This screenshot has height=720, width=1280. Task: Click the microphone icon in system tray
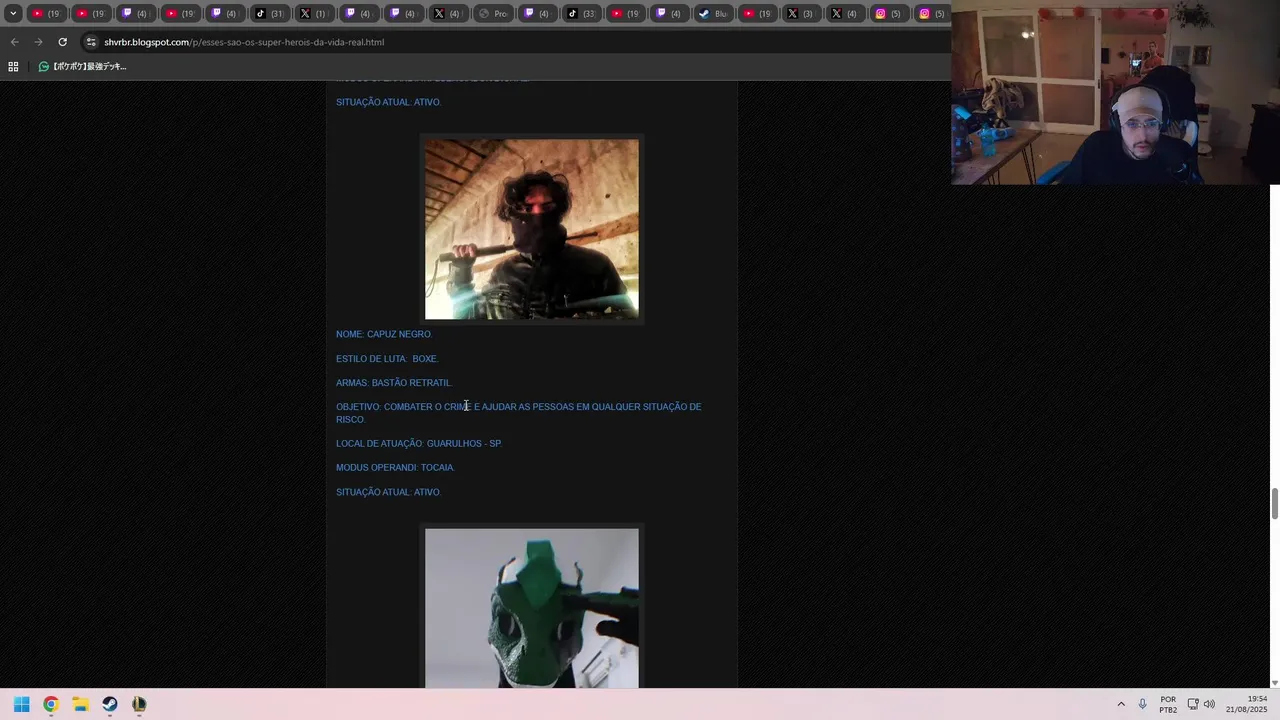point(1143,704)
